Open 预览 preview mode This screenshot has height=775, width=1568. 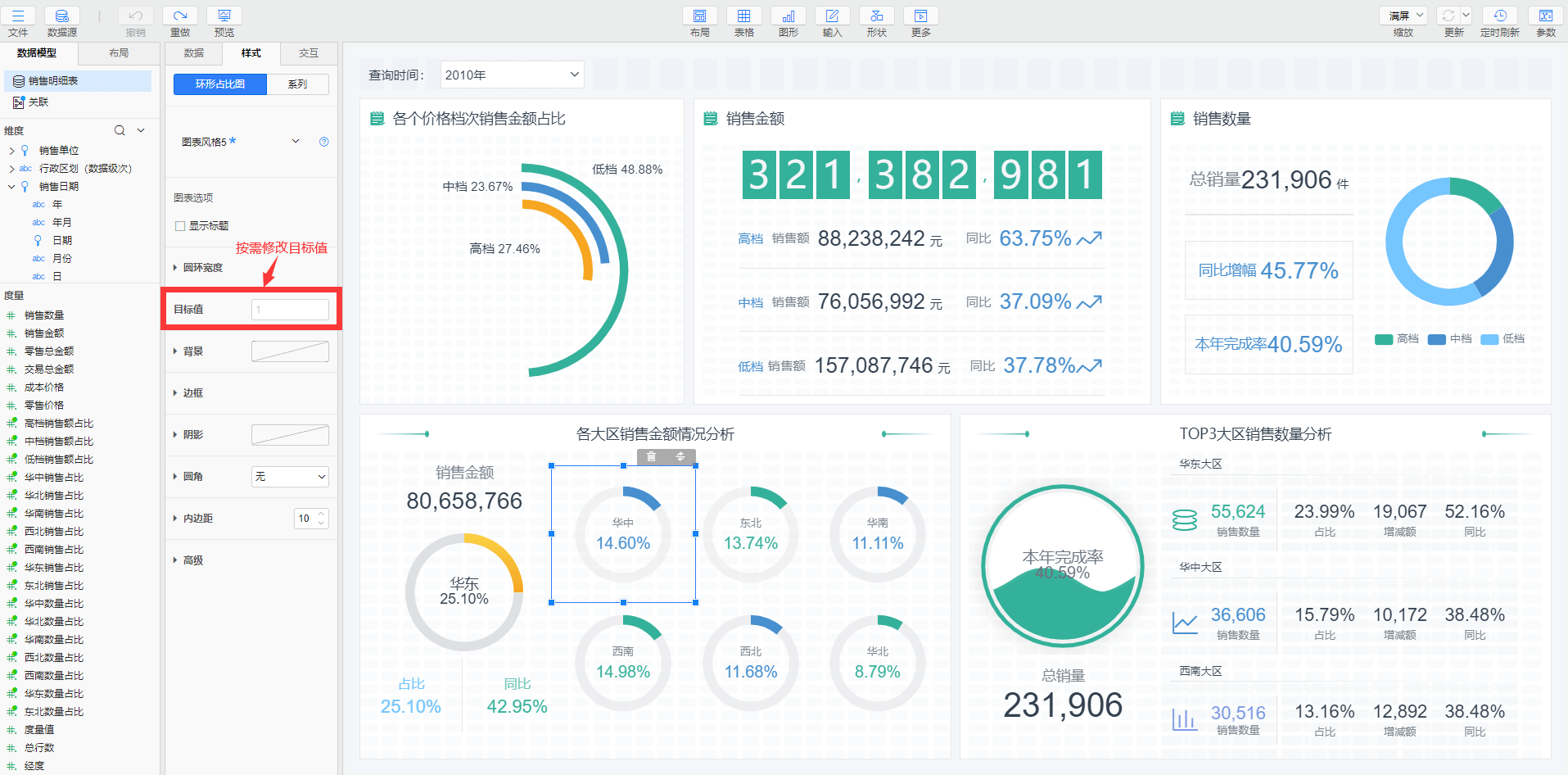[224, 16]
